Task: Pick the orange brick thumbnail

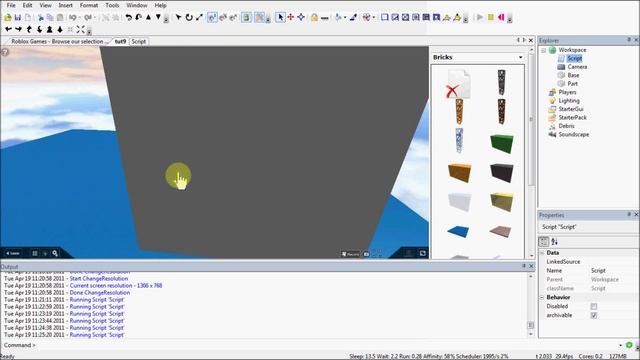Action: (x=459, y=172)
